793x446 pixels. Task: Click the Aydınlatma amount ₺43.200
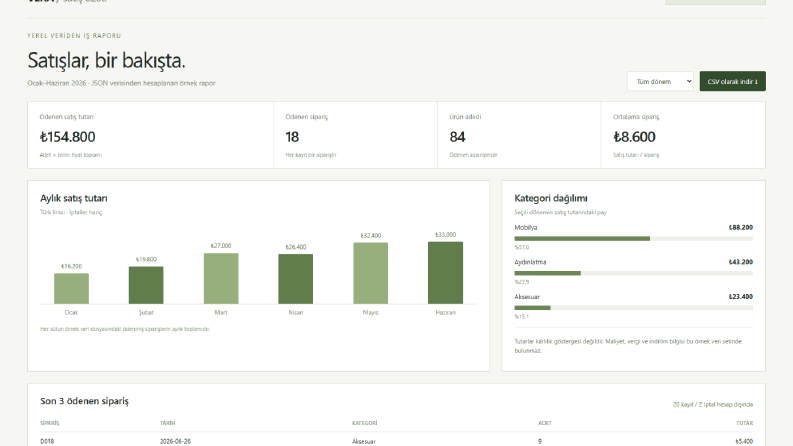click(740, 262)
